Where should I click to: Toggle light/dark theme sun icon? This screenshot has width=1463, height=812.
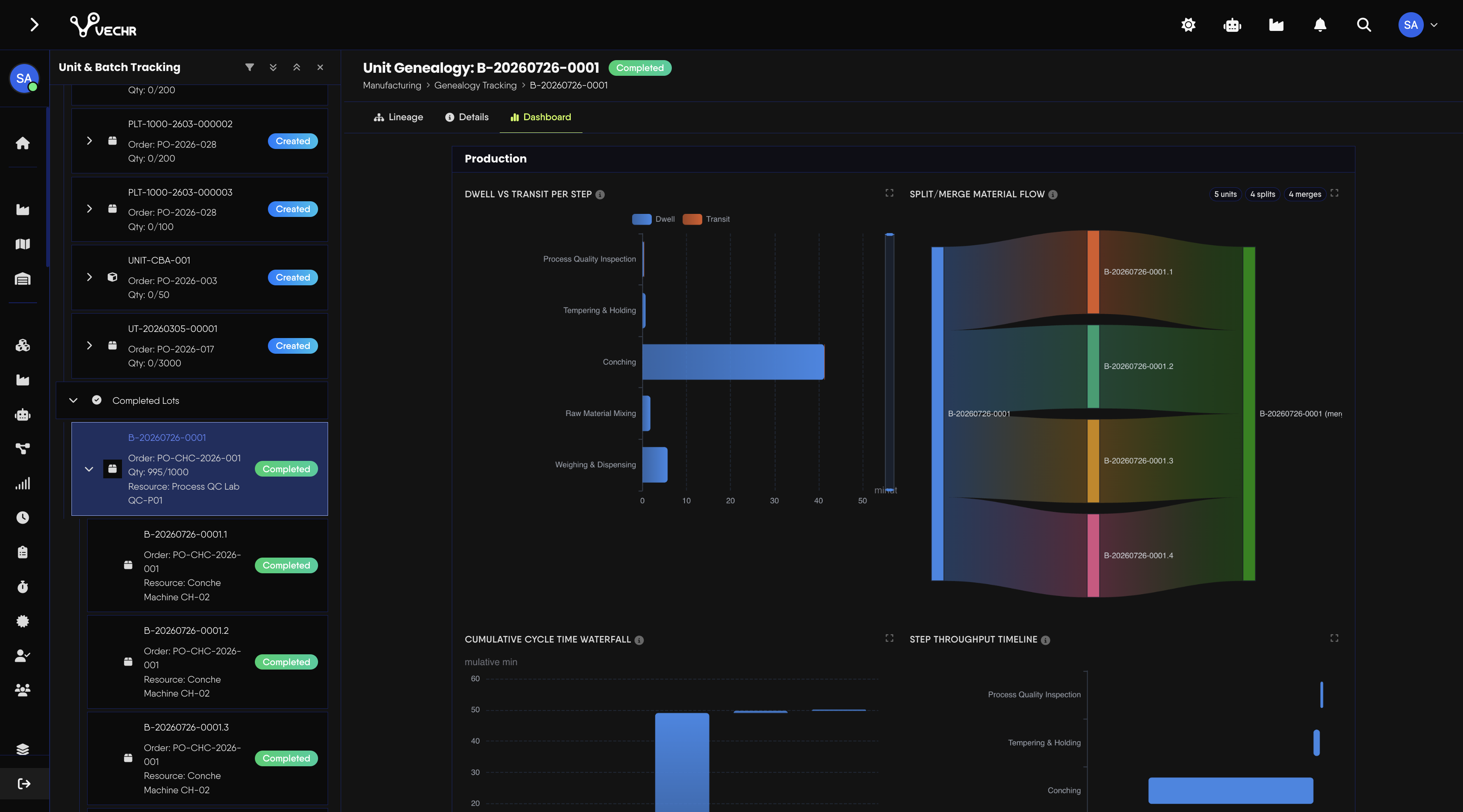(1188, 25)
